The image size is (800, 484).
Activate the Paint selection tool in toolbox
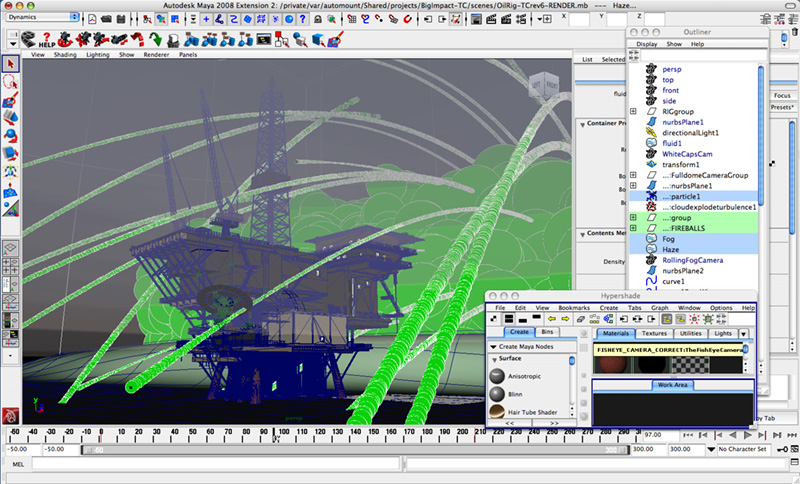11,100
